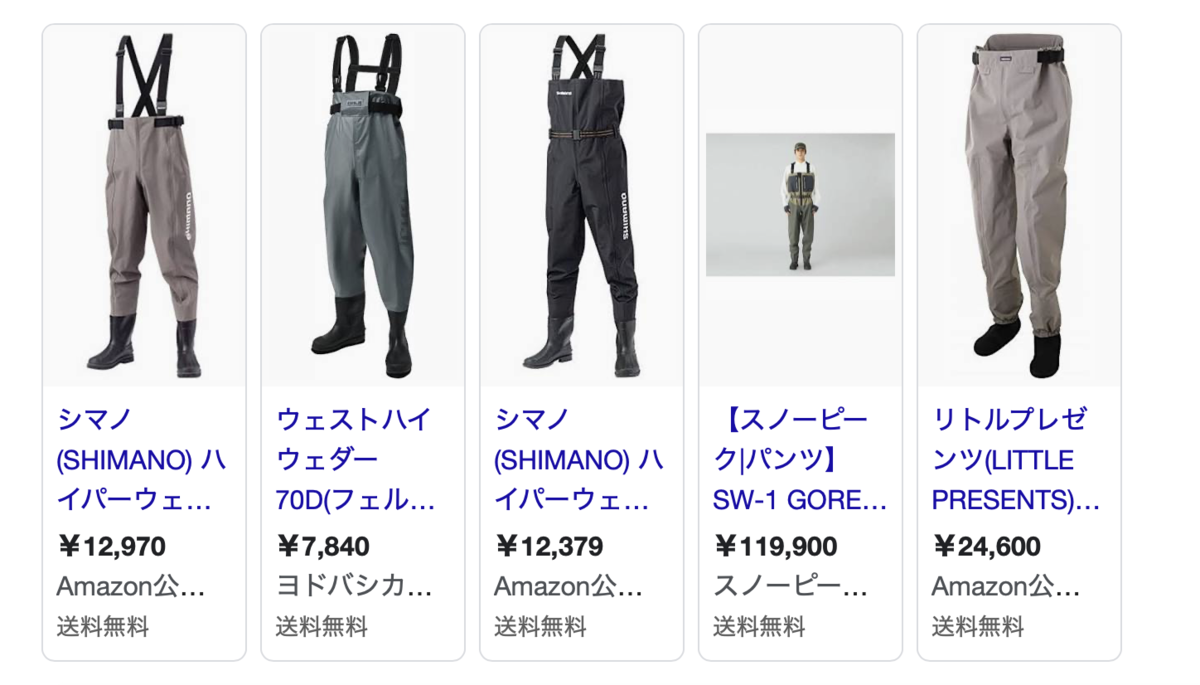Open Amazon公… seller under the ¥24,600 item

click(x=1006, y=586)
